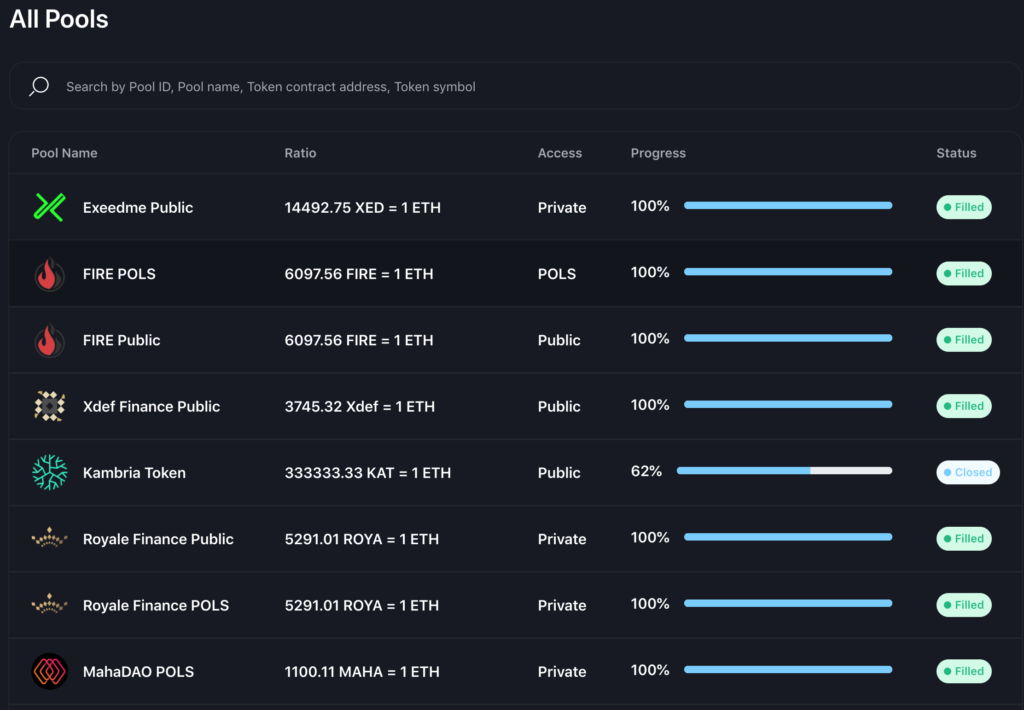Select ratio 333333.33 KAT = 1 ETH
This screenshot has width=1024, height=710.
click(x=368, y=473)
